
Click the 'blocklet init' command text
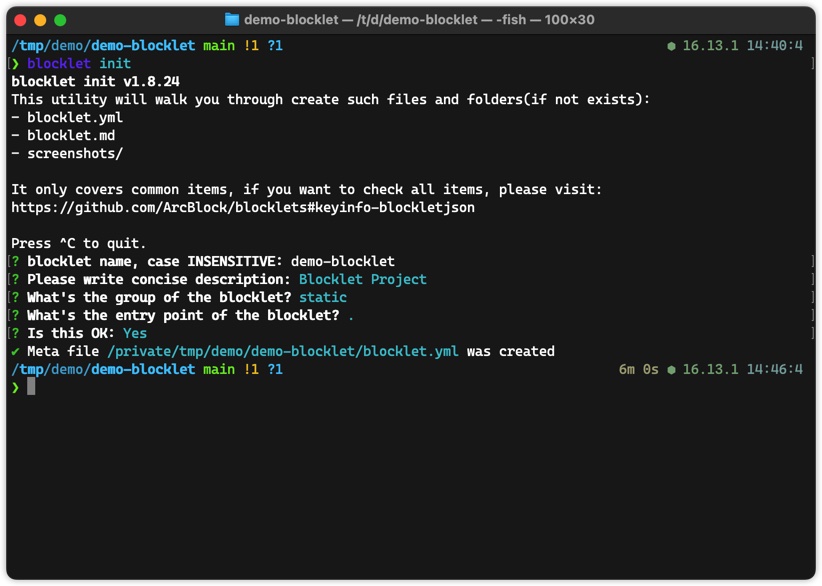click(79, 64)
